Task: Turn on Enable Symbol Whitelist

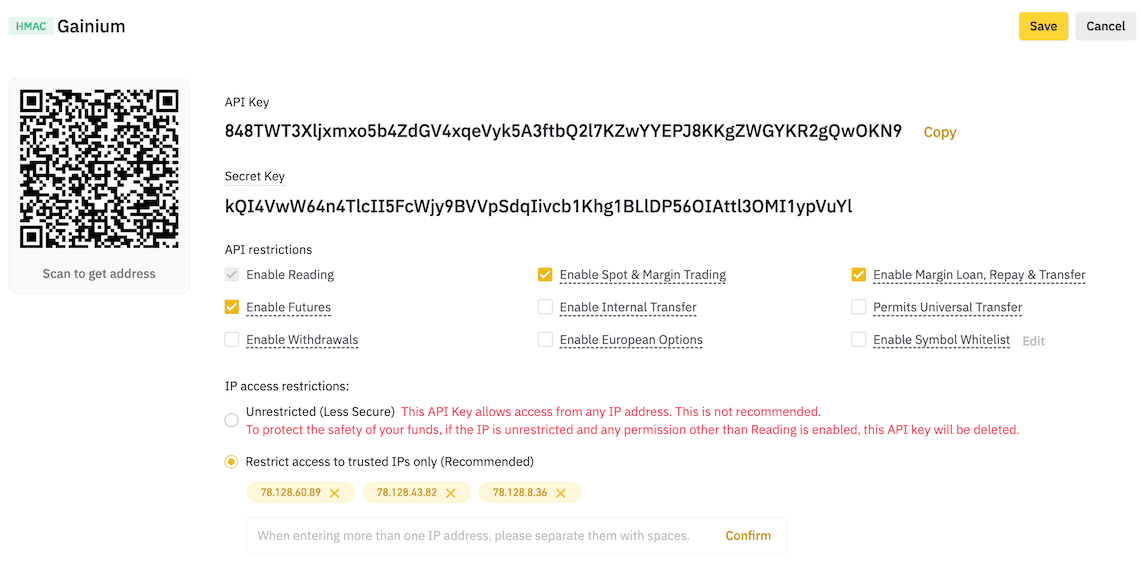Action: (x=858, y=340)
